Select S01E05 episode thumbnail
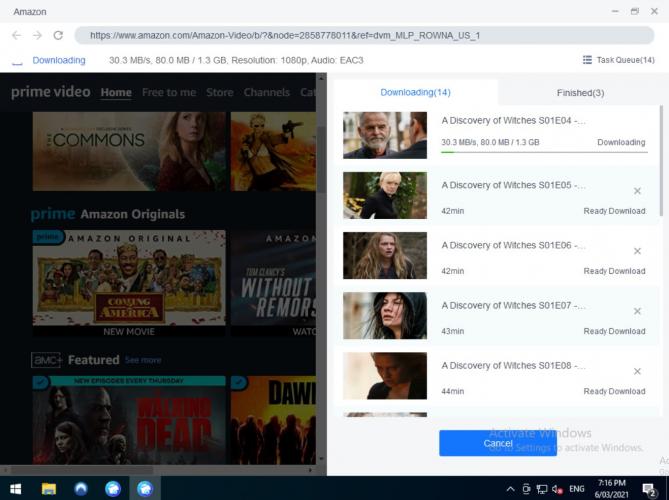 click(x=385, y=195)
